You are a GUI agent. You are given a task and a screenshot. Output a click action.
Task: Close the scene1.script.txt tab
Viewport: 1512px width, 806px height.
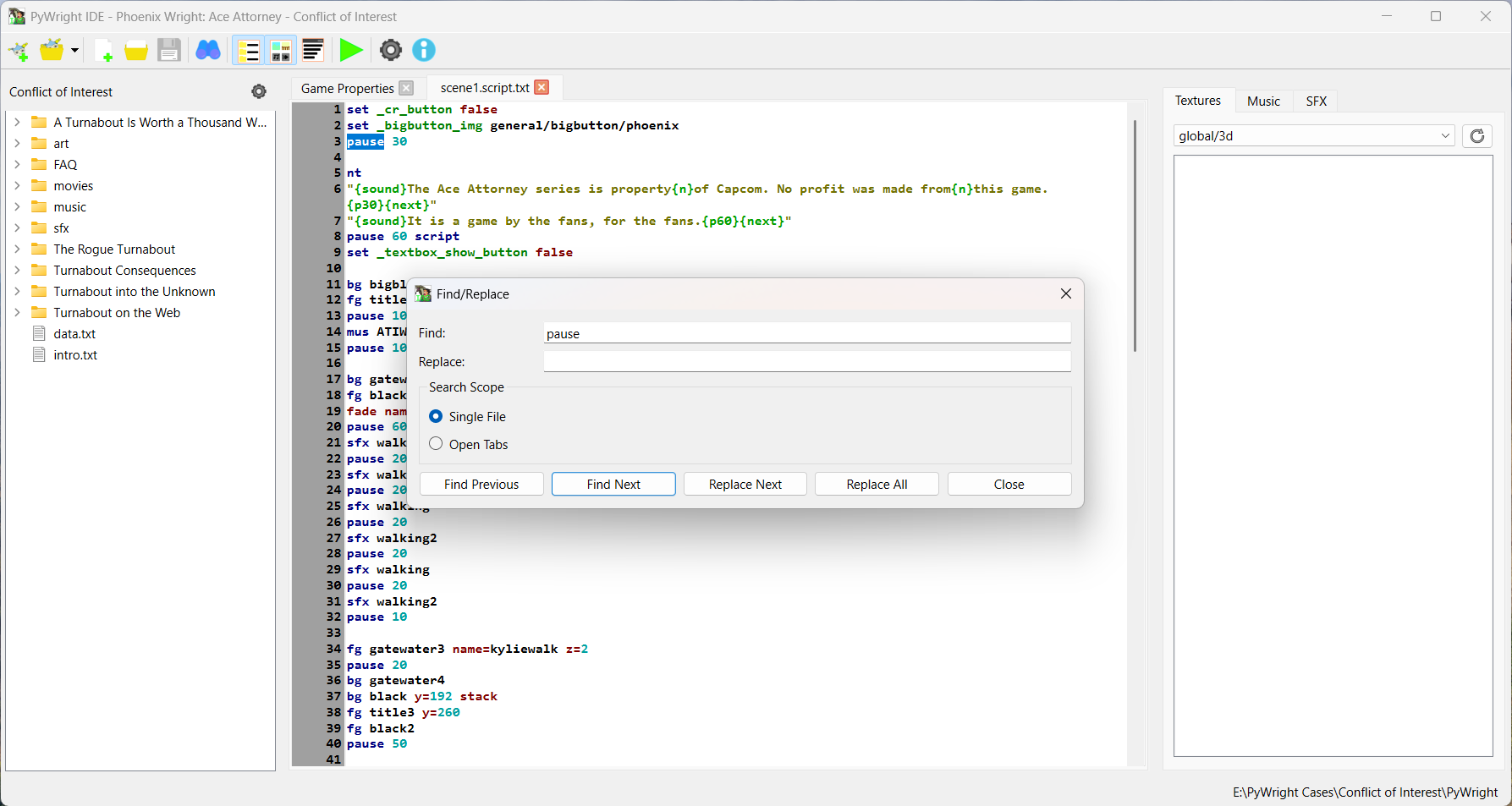[x=542, y=87]
